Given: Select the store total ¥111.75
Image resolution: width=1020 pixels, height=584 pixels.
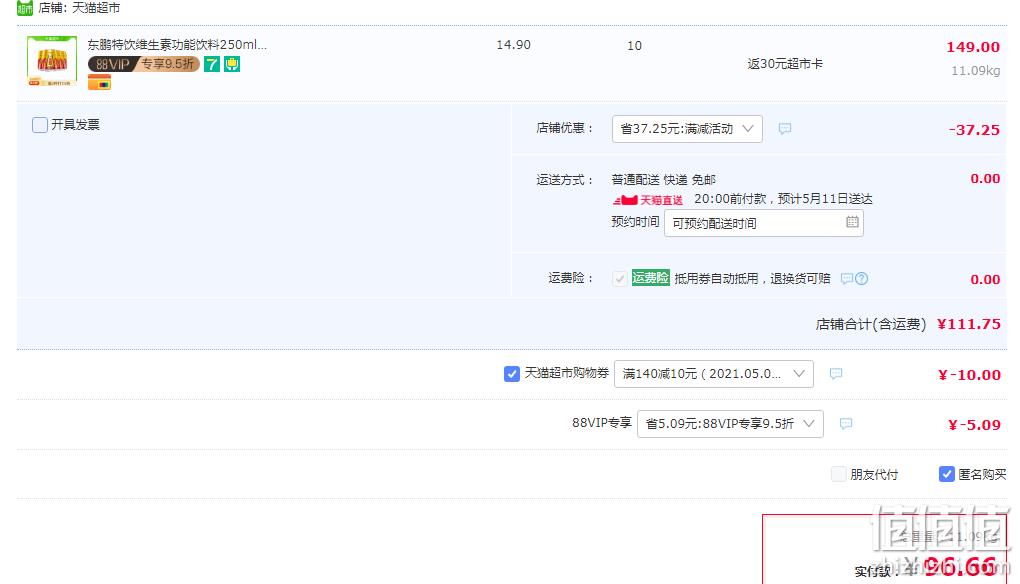Looking at the screenshot, I should [x=969, y=324].
